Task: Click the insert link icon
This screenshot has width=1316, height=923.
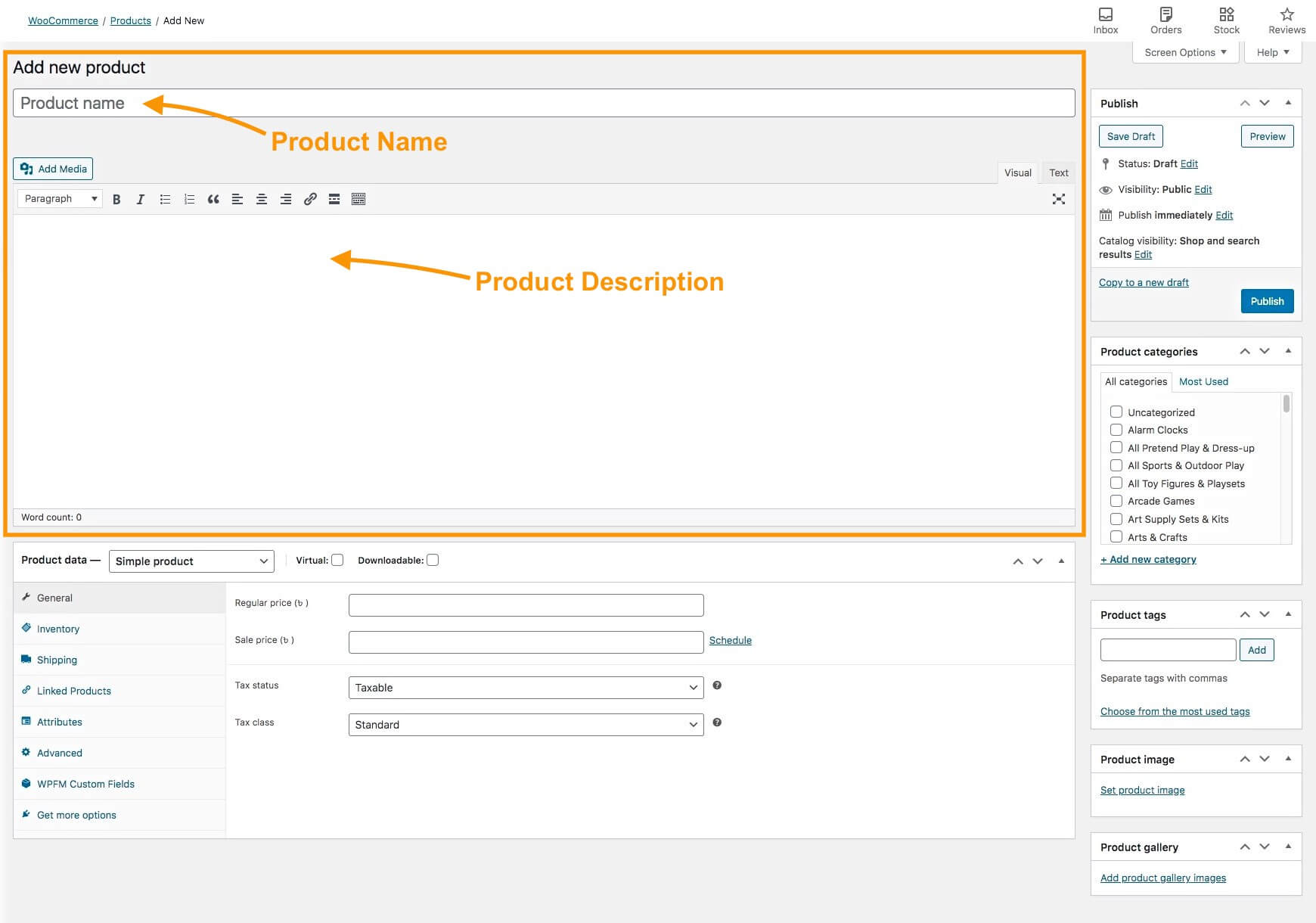Action: (x=310, y=199)
